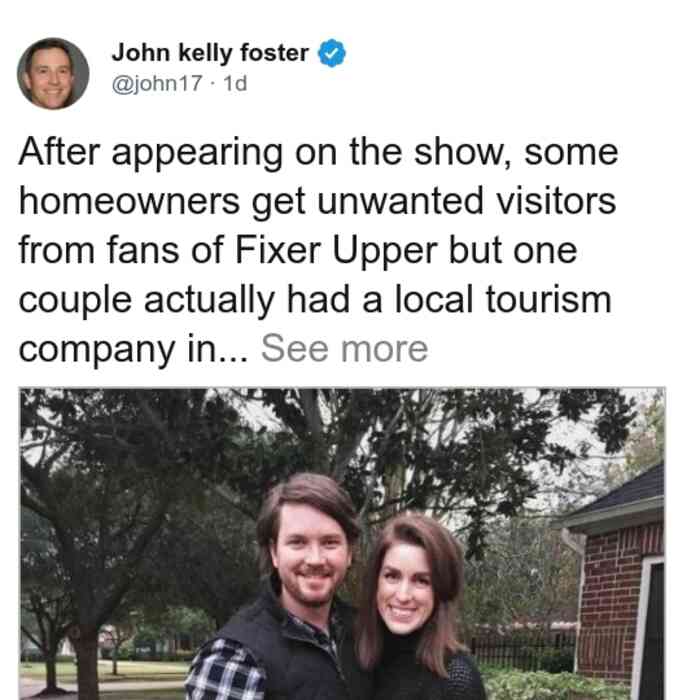The image size is (700, 700).
Task: Tap the iron fence behind the couple
Action: pos(522,647)
